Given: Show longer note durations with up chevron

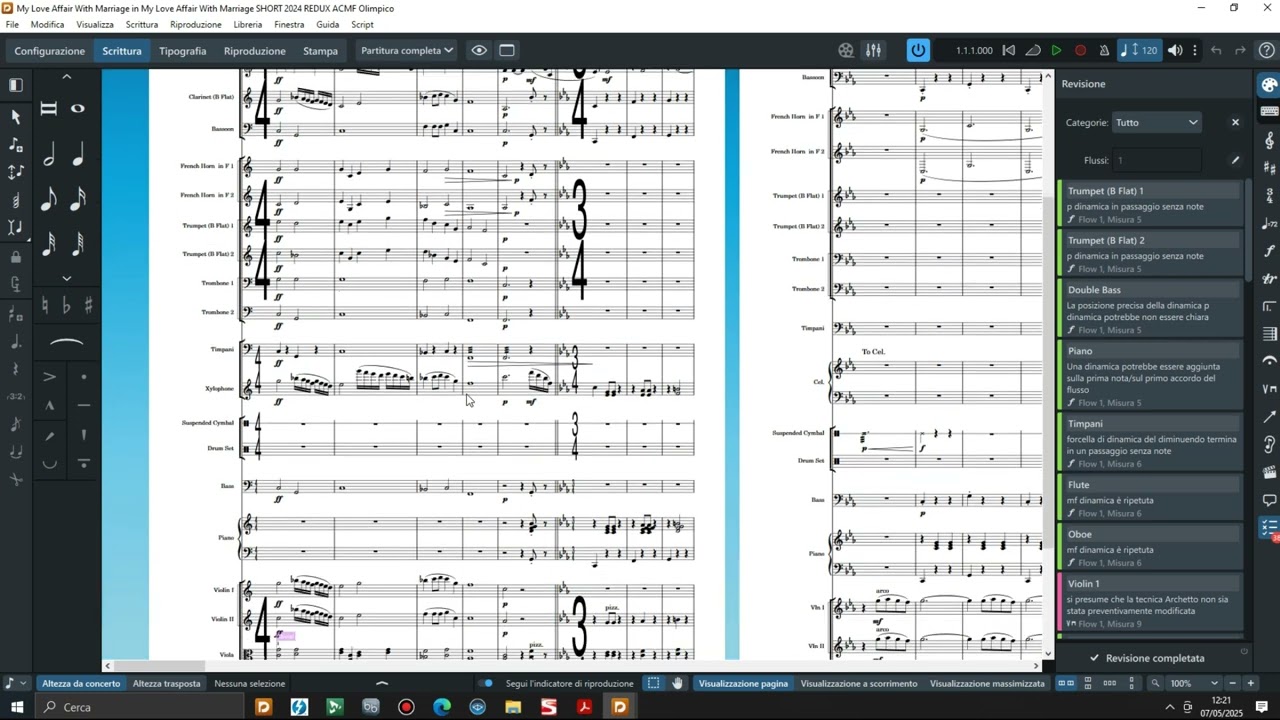Looking at the screenshot, I should tap(67, 77).
